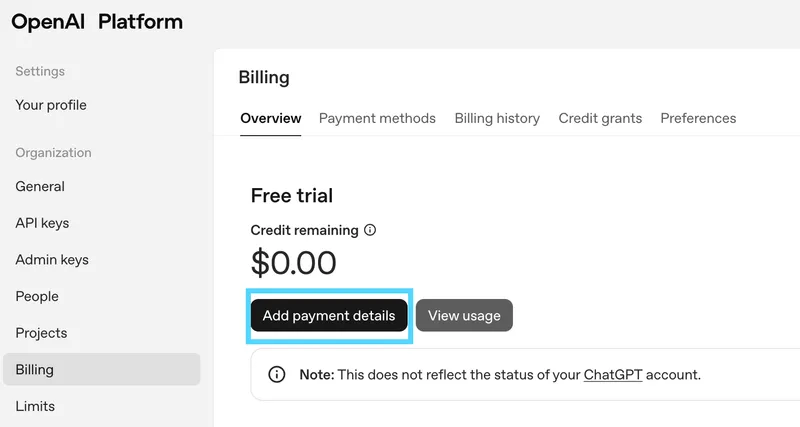The width and height of the screenshot is (800, 427).
Task: Click the info icon in the Note banner
Action: click(x=277, y=374)
